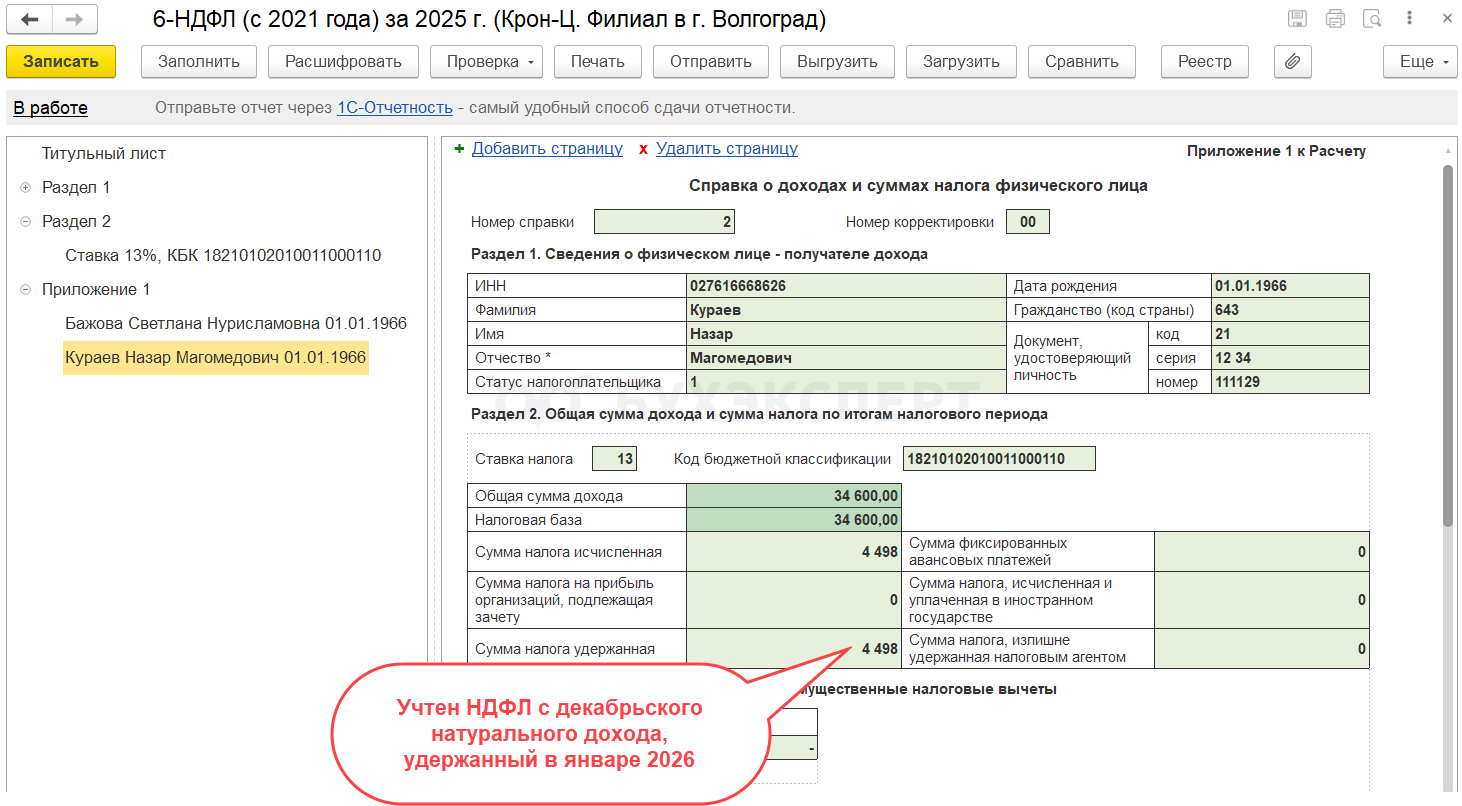Screen dimensions: 1462x806
Task: Click the save diskette icon
Action: [1297, 19]
